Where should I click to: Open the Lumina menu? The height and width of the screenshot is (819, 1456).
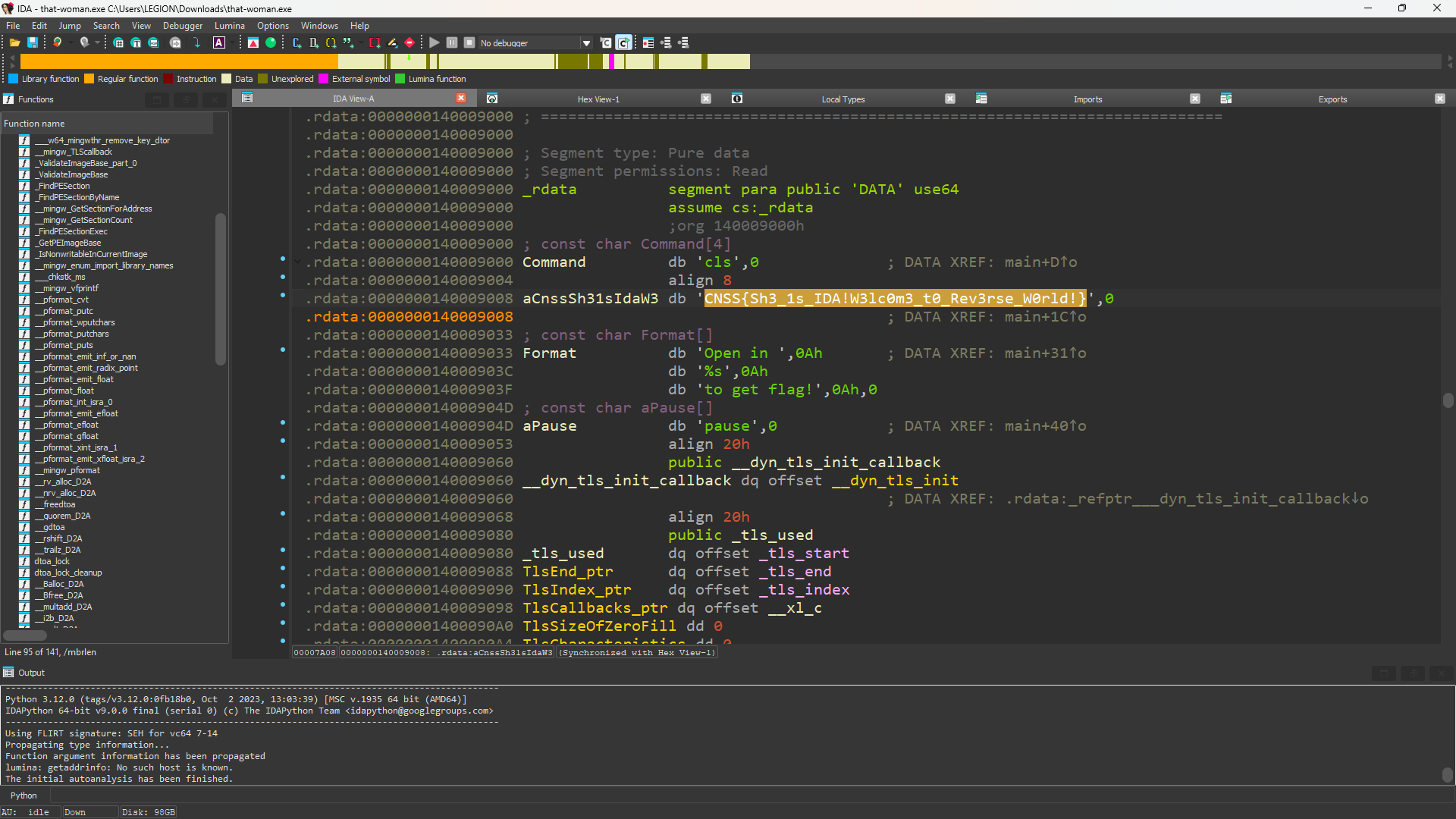click(x=230, y=26)
